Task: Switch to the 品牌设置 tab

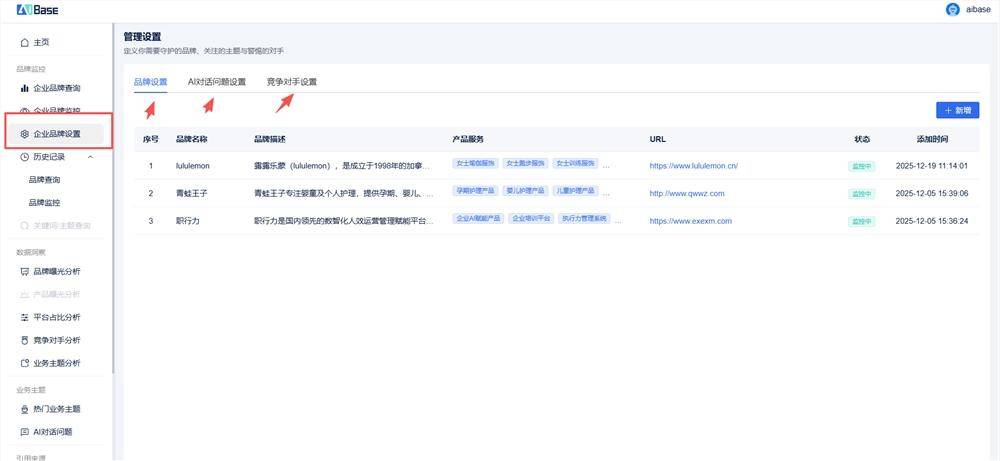Action: tap(151, 82)
